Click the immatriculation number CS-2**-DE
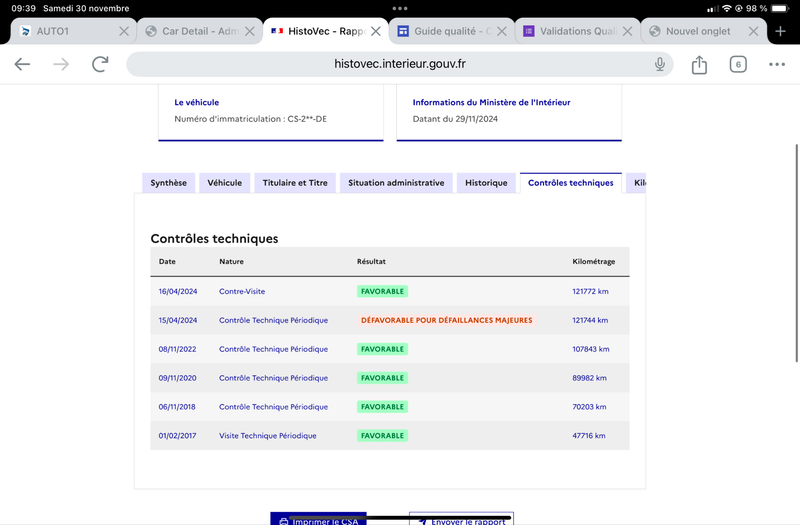 (x=307, y=119)
